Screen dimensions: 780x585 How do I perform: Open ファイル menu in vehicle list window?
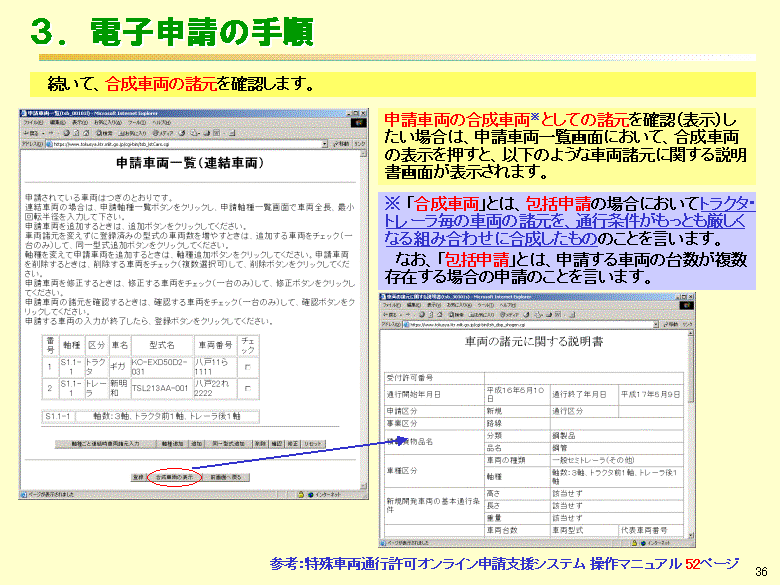pos(32,122)
